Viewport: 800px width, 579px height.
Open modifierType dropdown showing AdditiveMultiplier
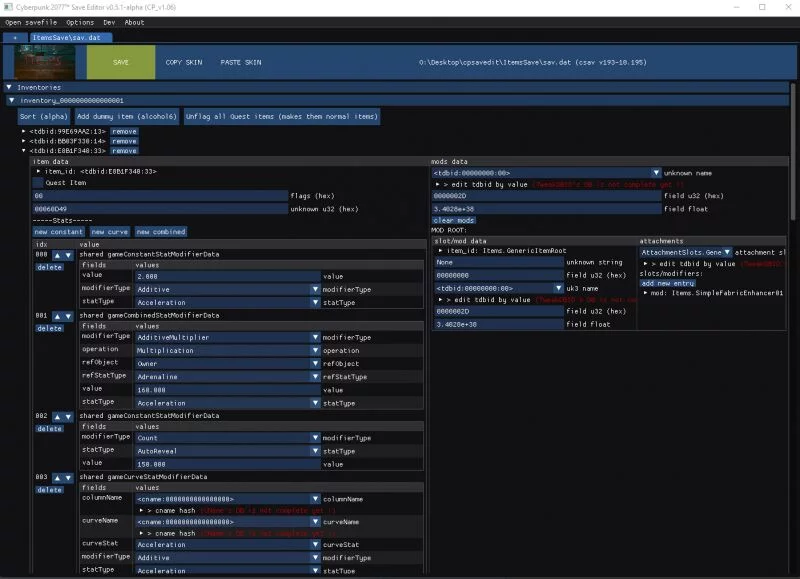[x=228, y=337]
